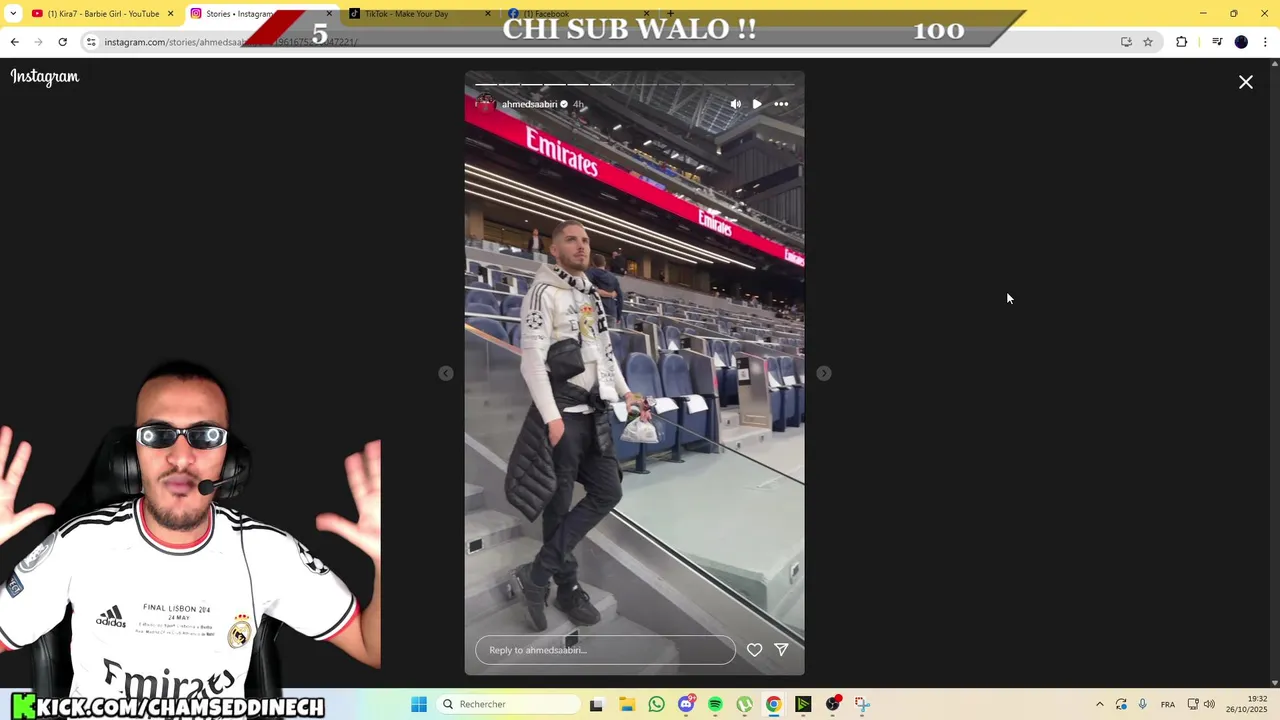Open Google Chrome taskbar icon
Image resolution: width=1280 pixels, height=720 pixels.
[x=774, y=704]
